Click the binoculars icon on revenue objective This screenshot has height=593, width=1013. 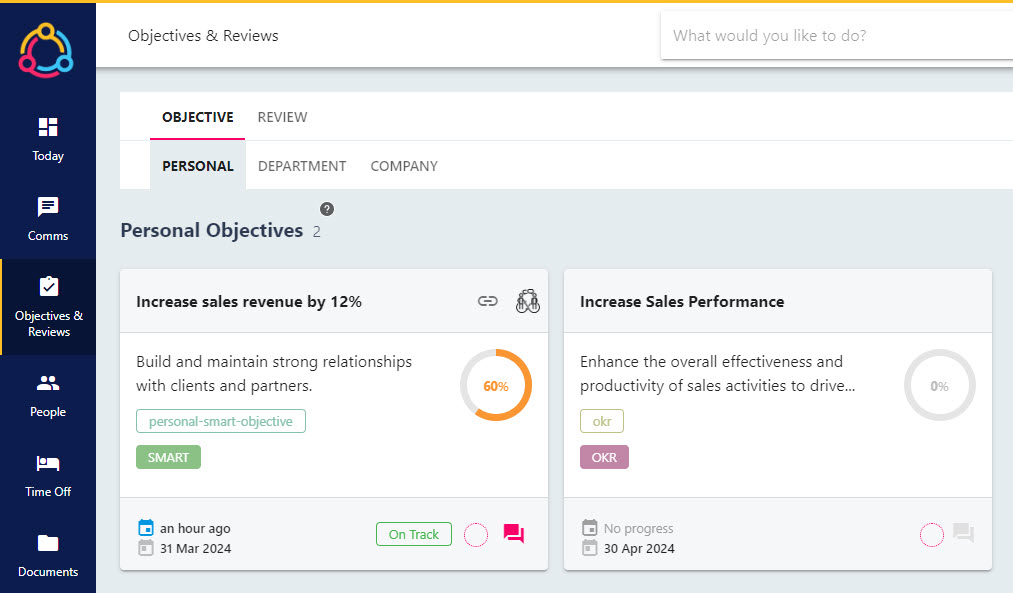[x=528, y=301]
